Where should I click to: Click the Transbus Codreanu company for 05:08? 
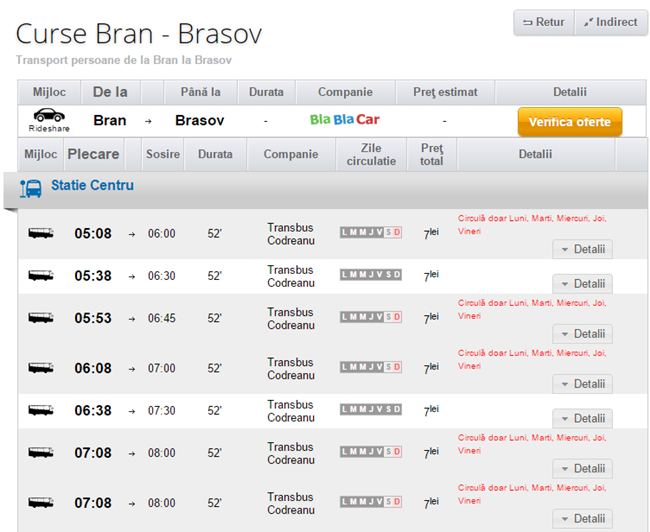290,234
